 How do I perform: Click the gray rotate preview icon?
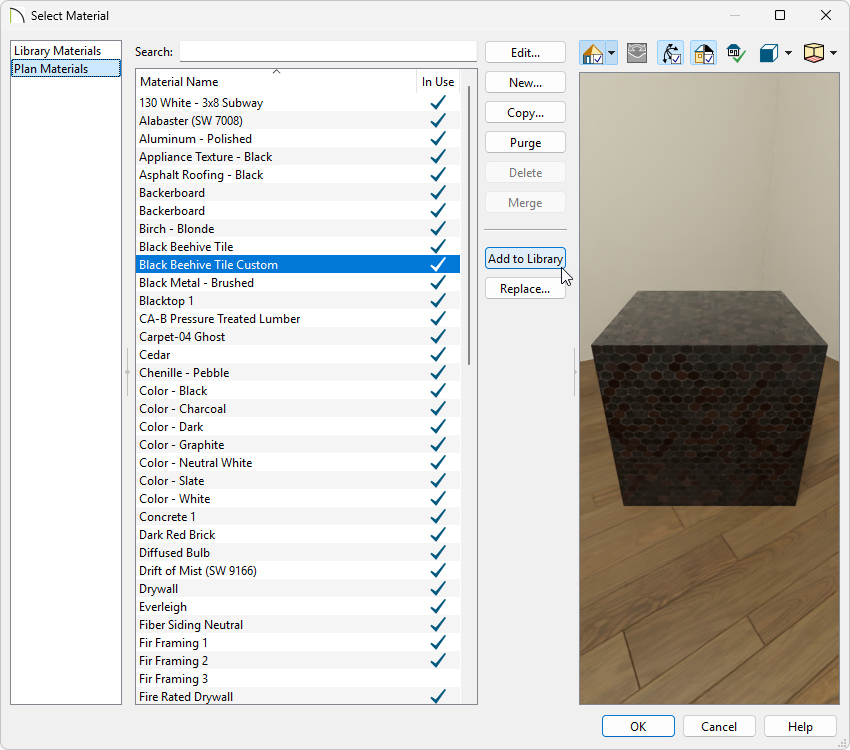(637, 53)
